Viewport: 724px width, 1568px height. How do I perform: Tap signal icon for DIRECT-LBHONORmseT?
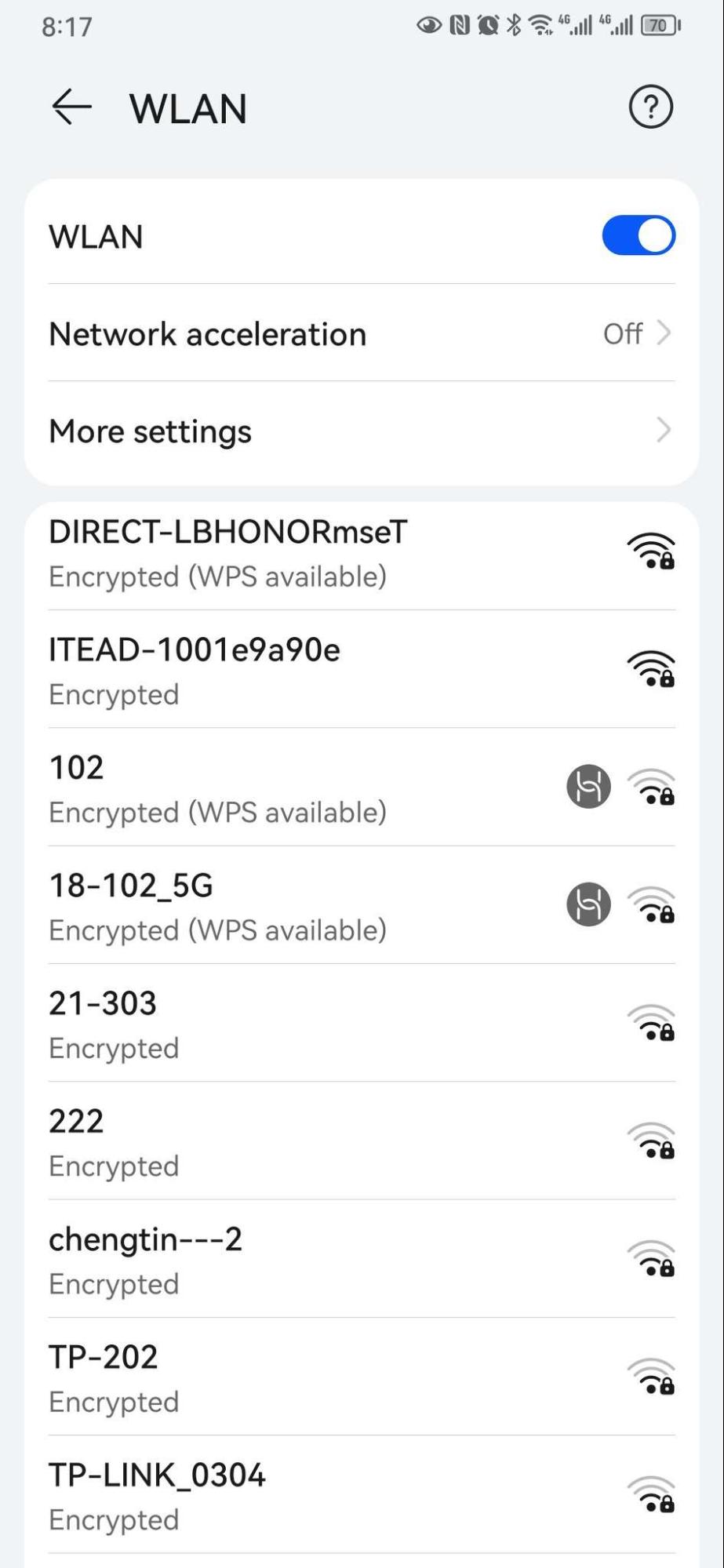click(651, 551)
